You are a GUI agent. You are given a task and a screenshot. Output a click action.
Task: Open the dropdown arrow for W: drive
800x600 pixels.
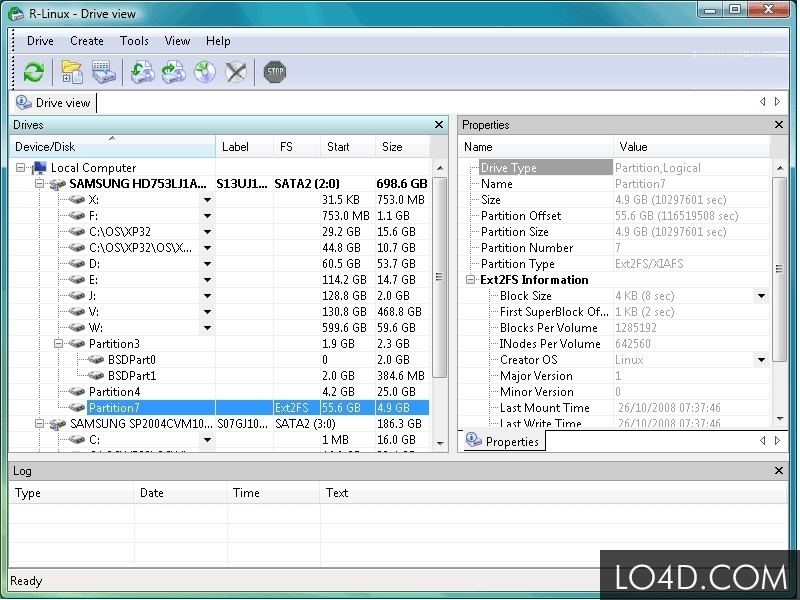coord(207,328)
